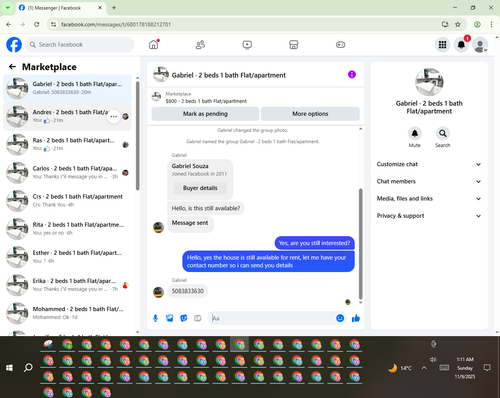The height and width of the screenshot is (398, 500).
Task: Click the conversation list scrollbar
Action: click(x=137, y=136)
